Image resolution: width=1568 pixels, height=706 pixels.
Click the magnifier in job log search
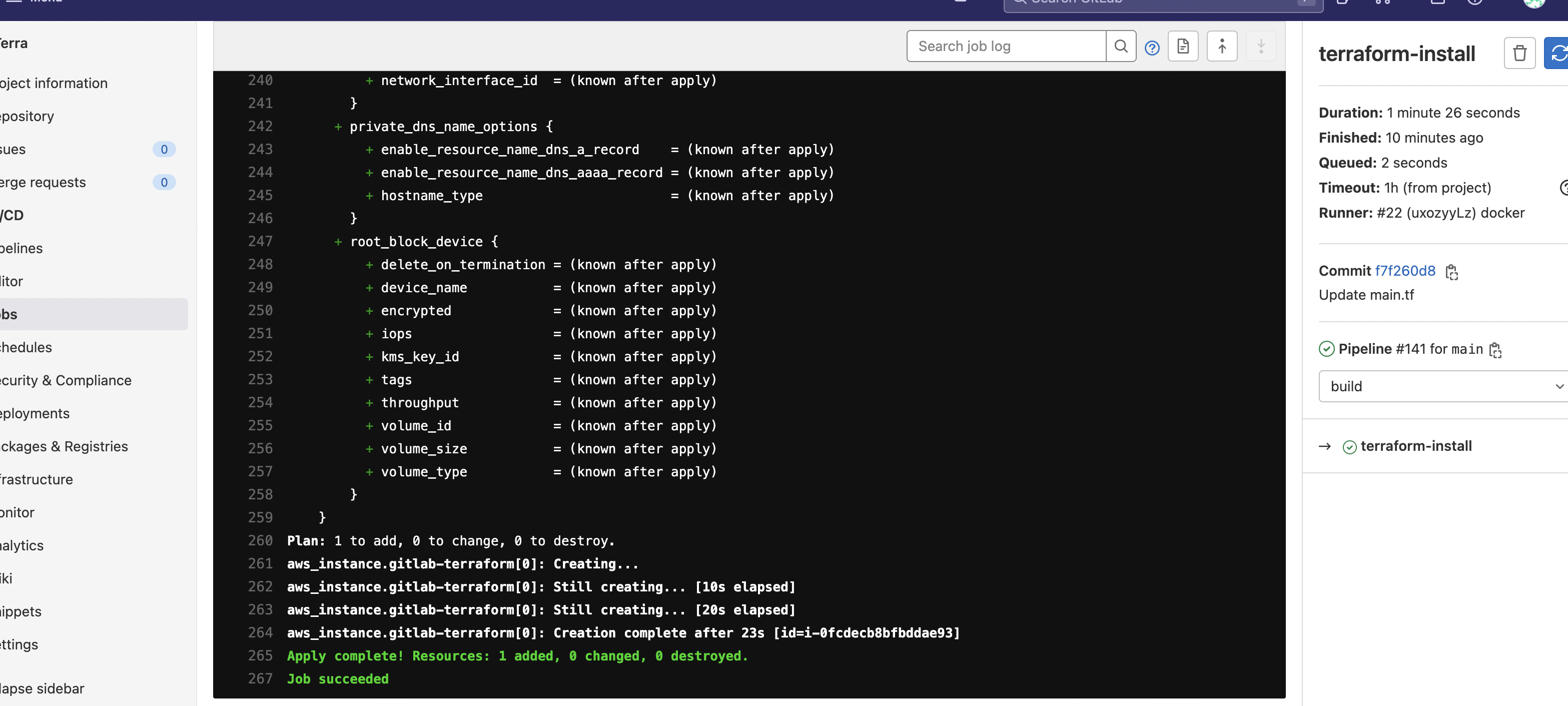1121,46
